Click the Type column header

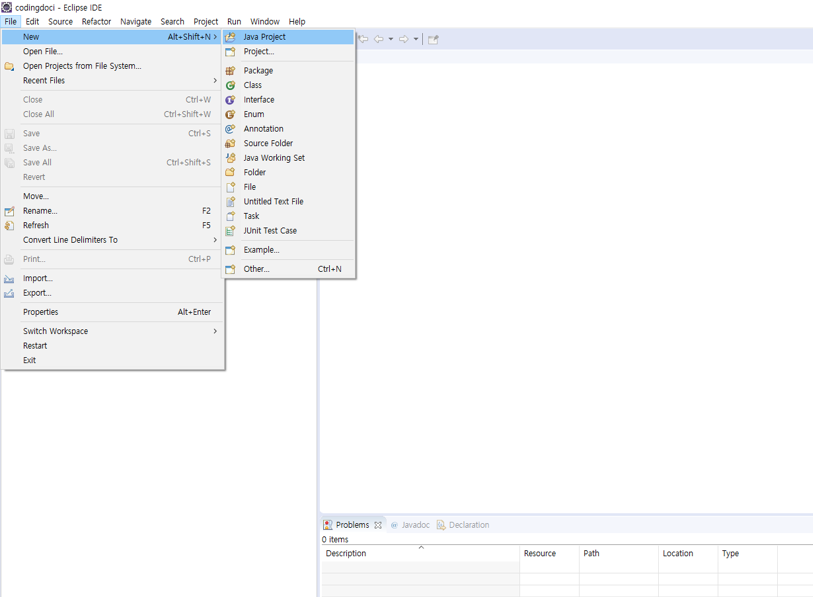pos(748,553)
